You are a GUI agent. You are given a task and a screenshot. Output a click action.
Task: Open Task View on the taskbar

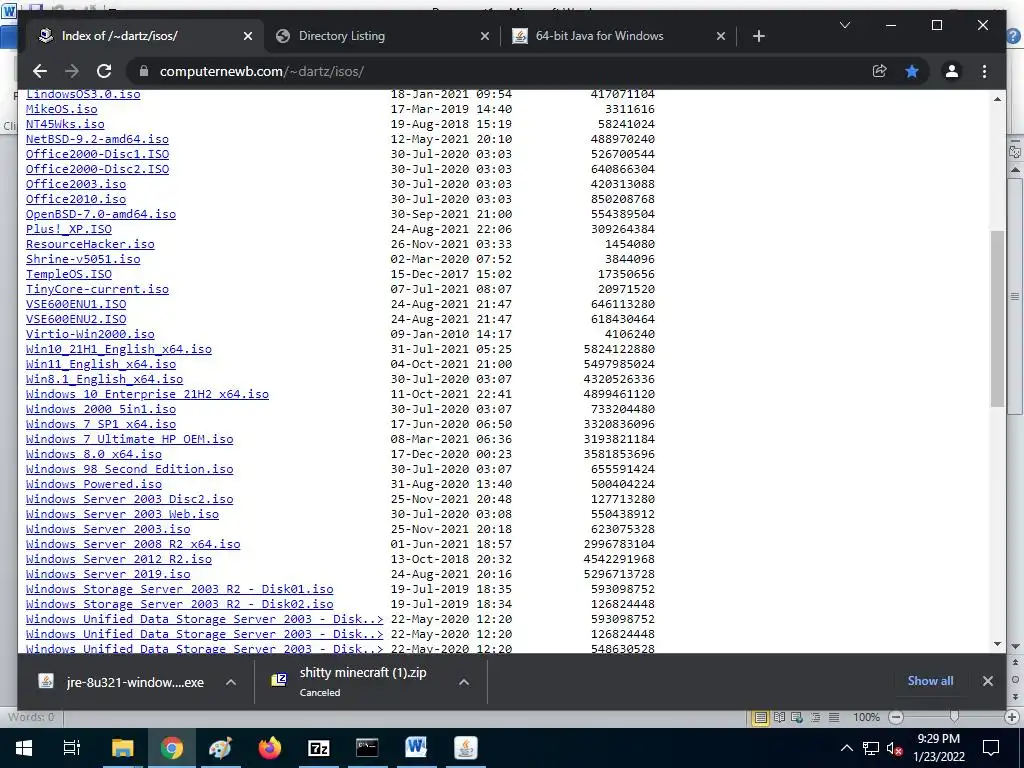coord(71,748)
